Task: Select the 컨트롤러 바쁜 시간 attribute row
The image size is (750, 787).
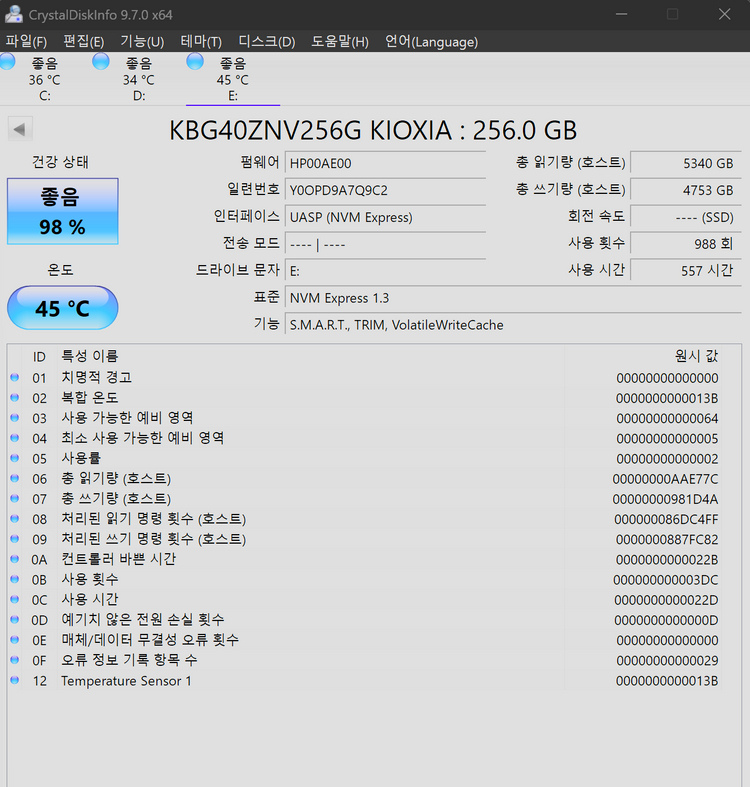Action: pos(365,559)
